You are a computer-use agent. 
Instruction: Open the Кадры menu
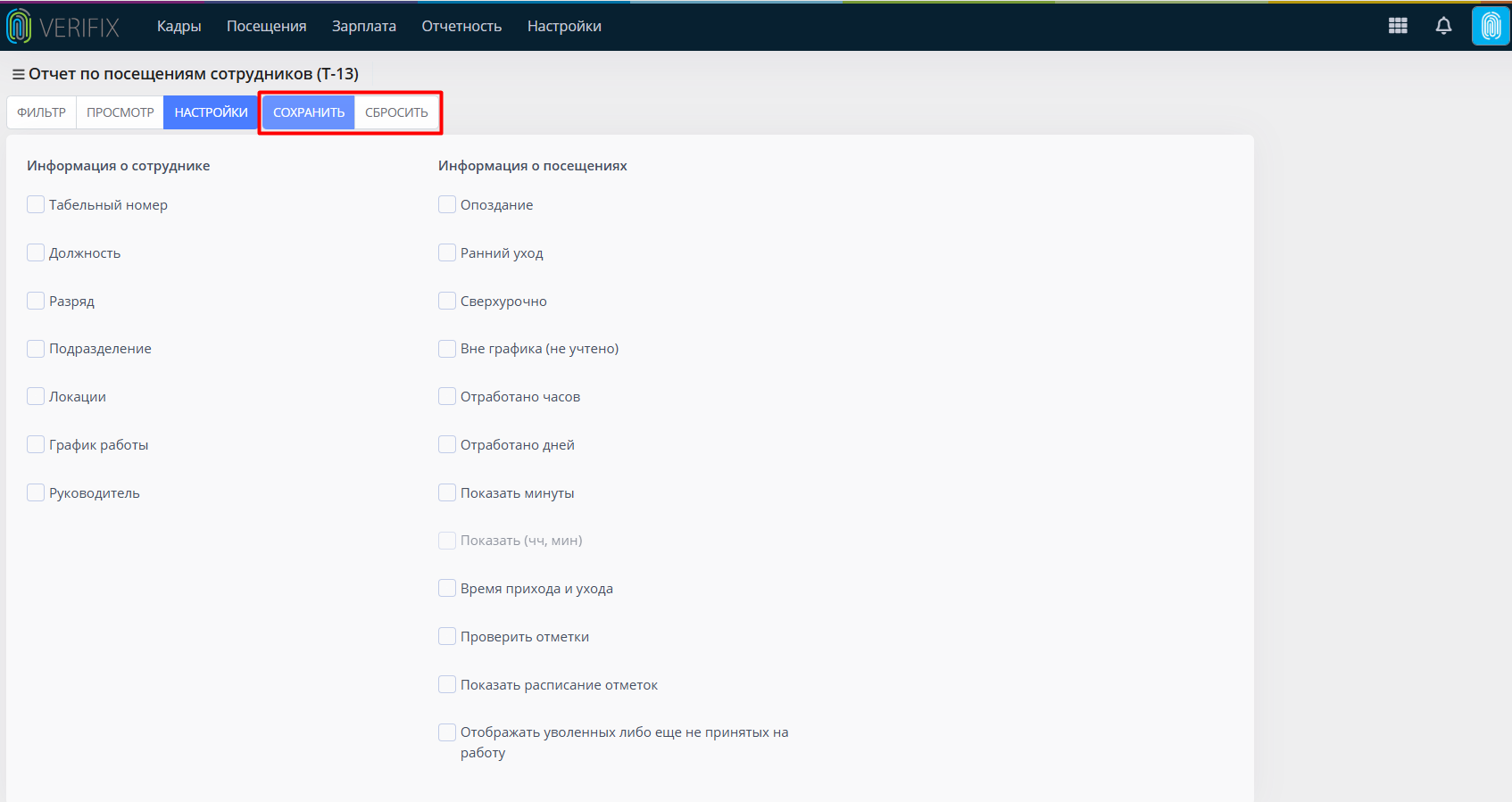(179, 26)
